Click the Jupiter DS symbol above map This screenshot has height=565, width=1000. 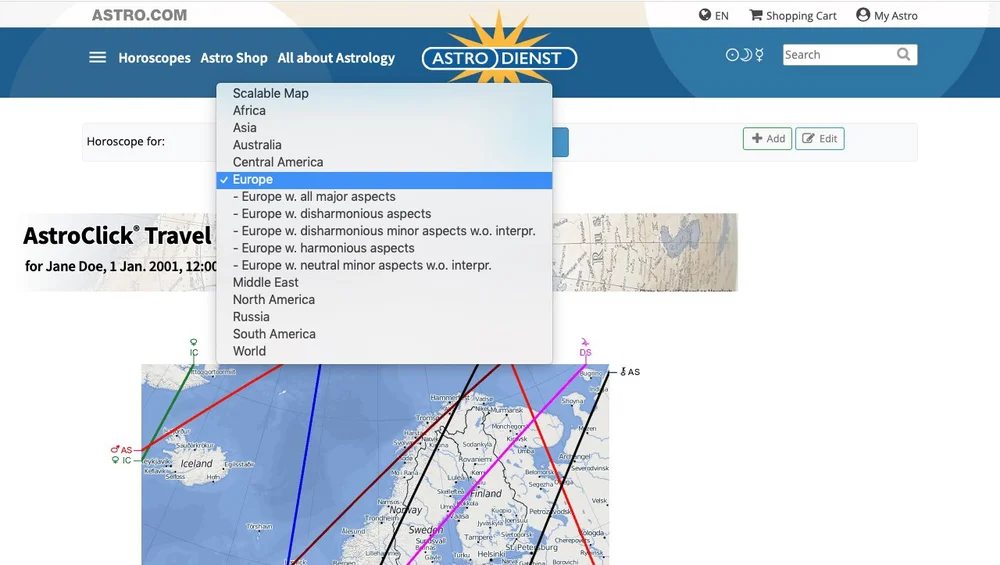[x=585, y=348]
